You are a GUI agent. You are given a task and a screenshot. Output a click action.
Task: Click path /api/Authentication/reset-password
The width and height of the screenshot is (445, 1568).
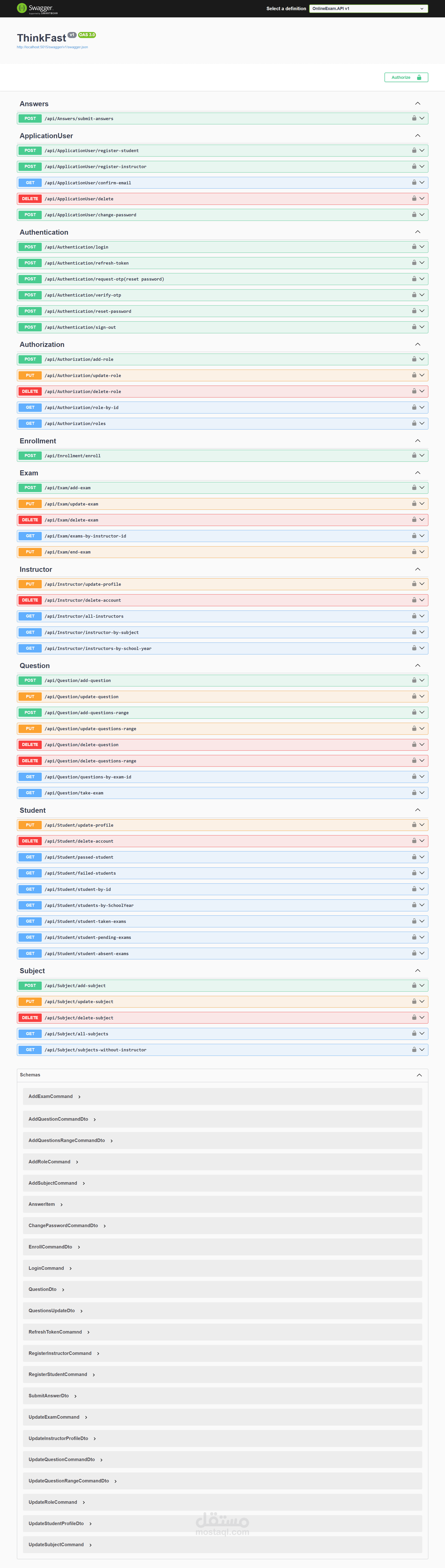pyautogui.click(x=88, y=311)
